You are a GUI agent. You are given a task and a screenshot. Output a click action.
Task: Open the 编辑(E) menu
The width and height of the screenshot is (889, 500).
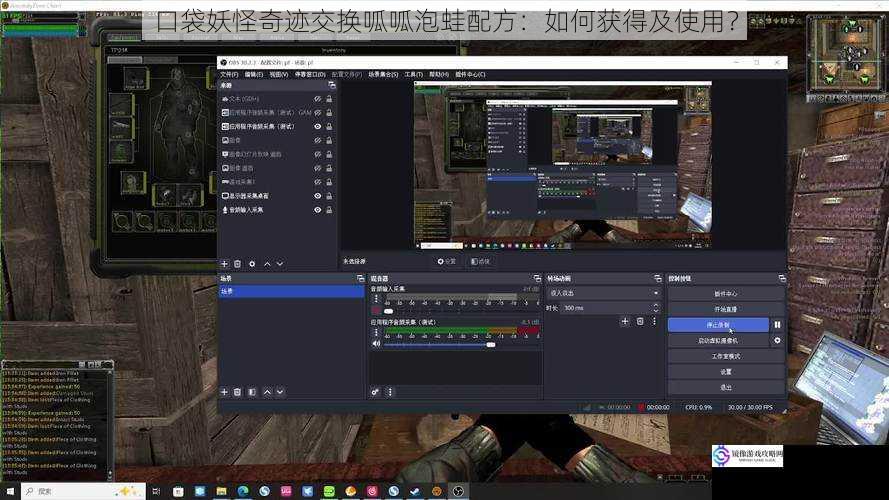coord(254,74)
